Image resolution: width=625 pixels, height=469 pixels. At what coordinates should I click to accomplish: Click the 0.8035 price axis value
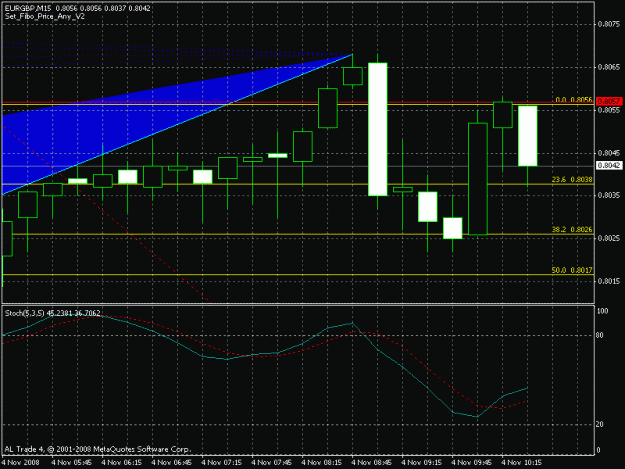[x=609, y=195]
